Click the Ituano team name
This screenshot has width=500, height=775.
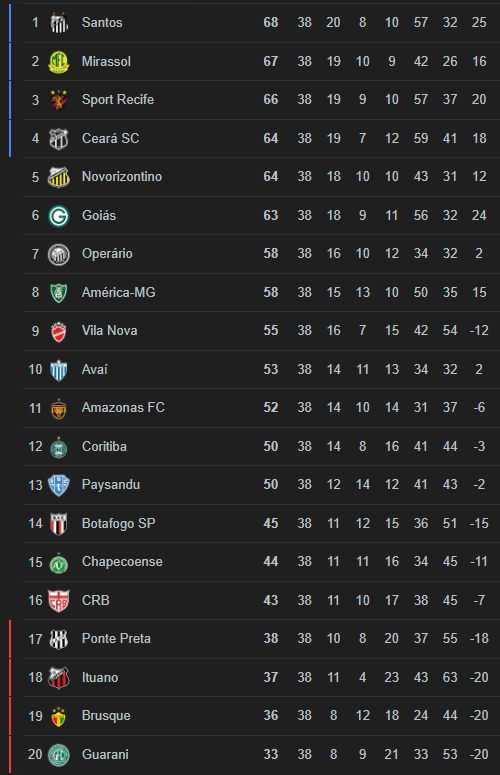coord(100,678)
